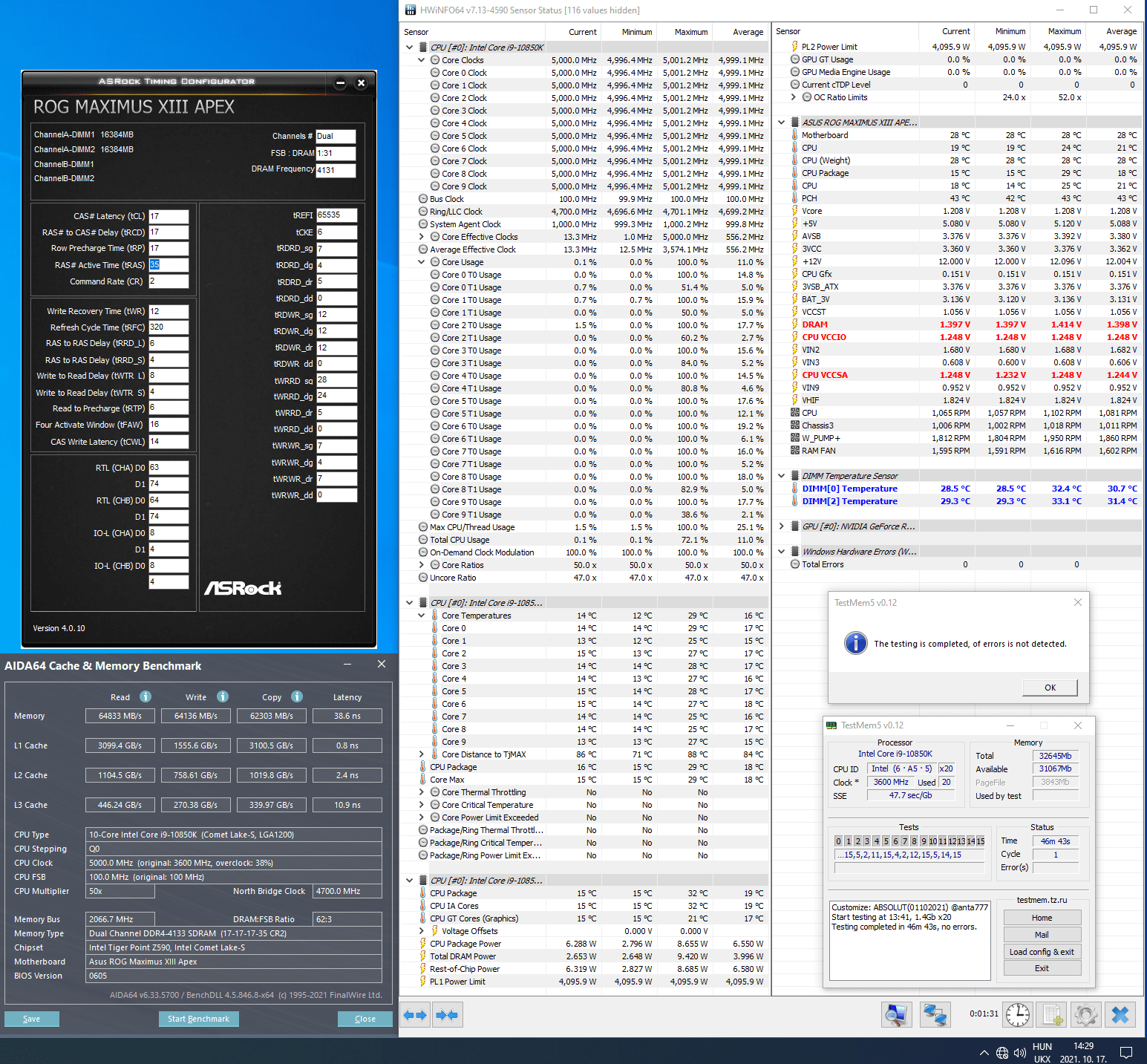Click info icon beside Copy in AIDA64
Image resolution: width=1147 pixels, height=1064 pixels.
click(297, 696)
